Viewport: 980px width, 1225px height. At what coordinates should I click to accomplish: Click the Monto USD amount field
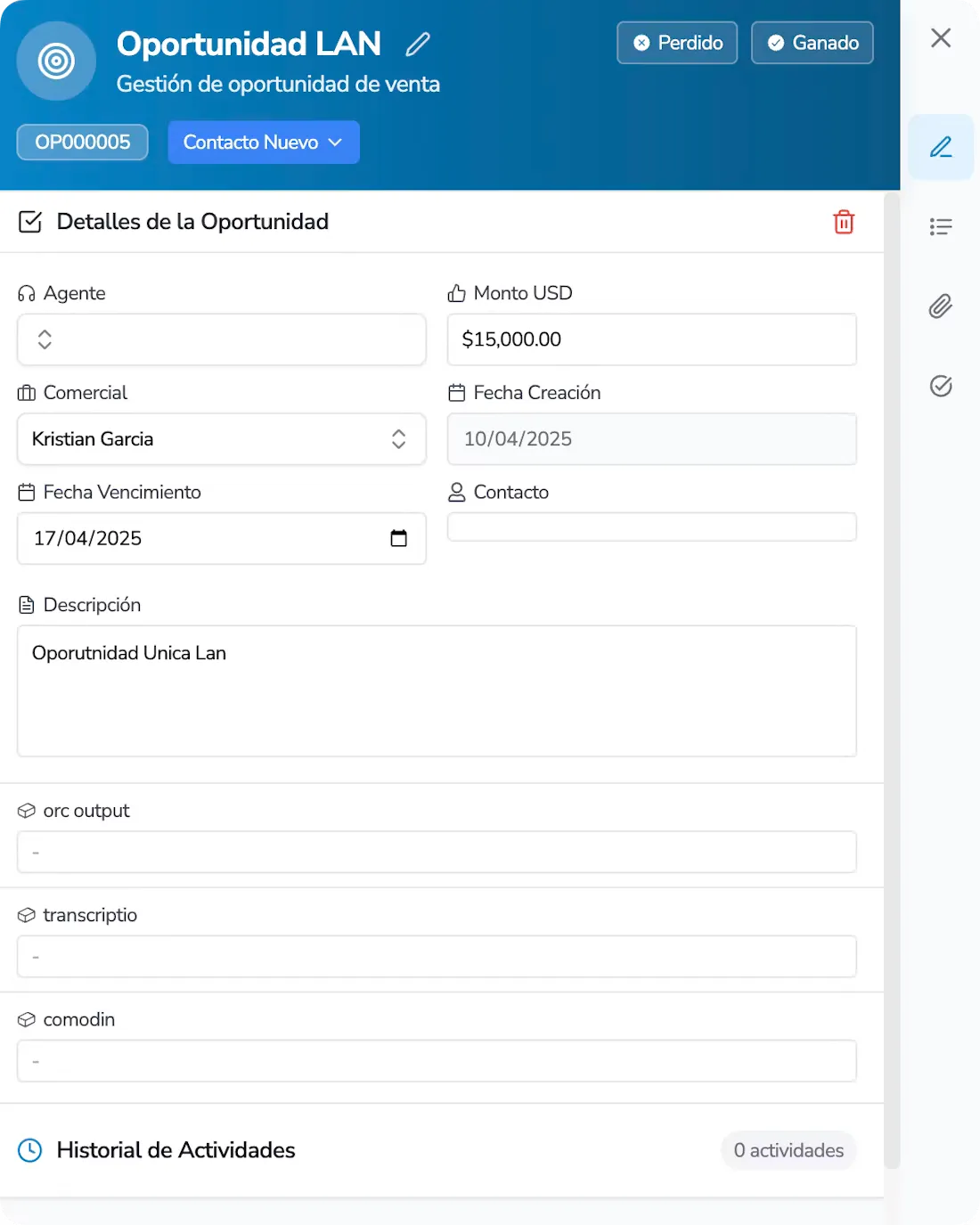click(651, 339)
